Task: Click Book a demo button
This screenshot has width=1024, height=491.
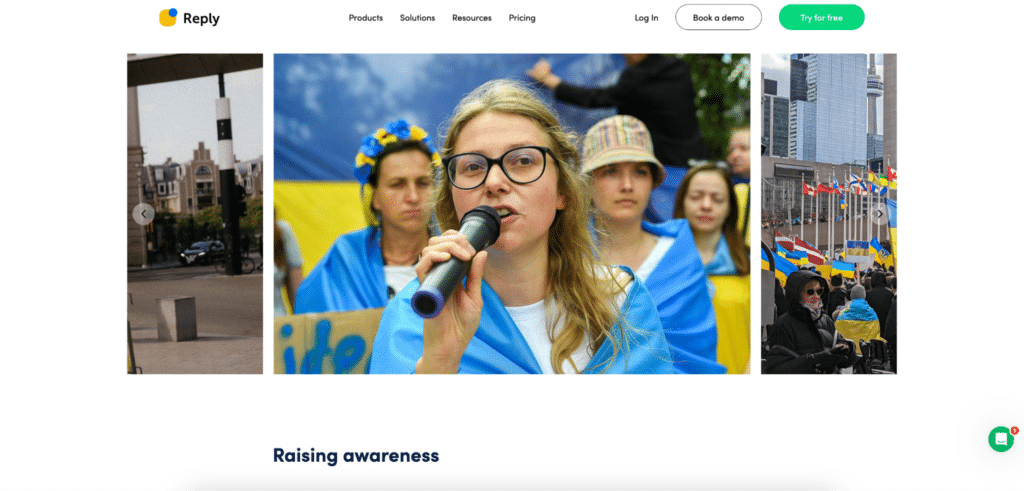Action: tap(718, 18)
